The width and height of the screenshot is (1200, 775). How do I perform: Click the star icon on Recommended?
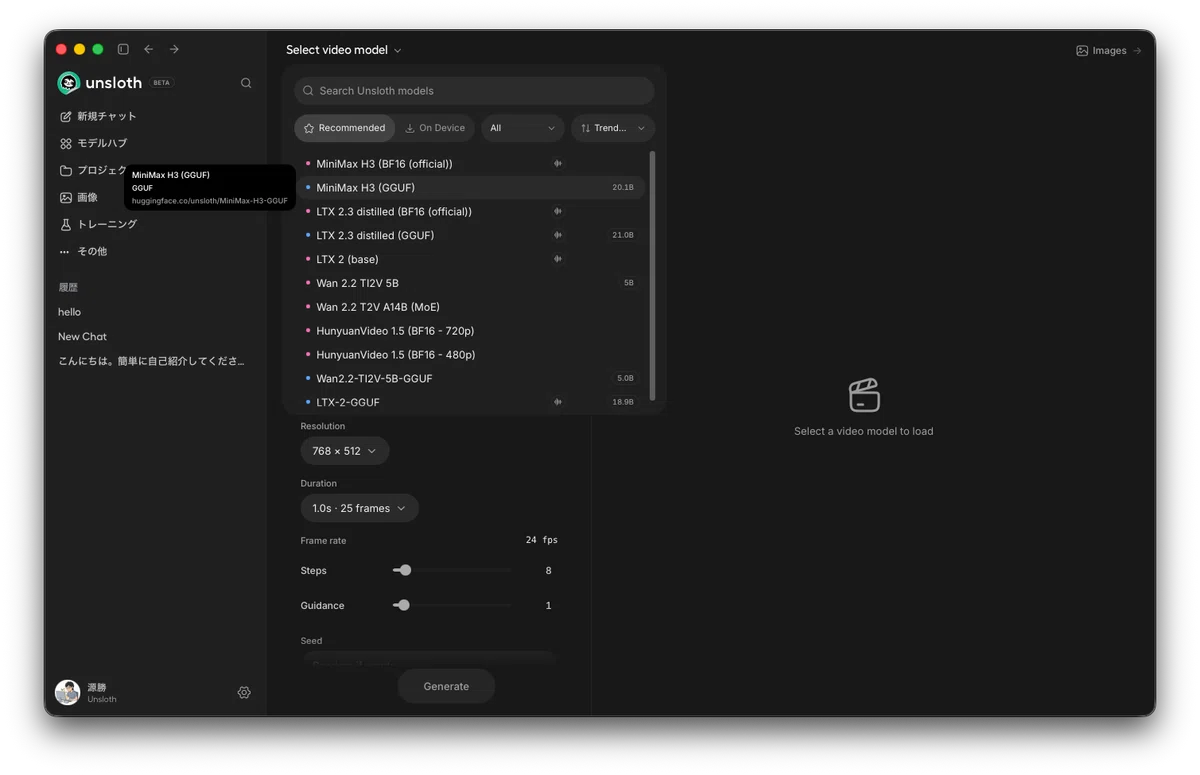tap(309, 128)
